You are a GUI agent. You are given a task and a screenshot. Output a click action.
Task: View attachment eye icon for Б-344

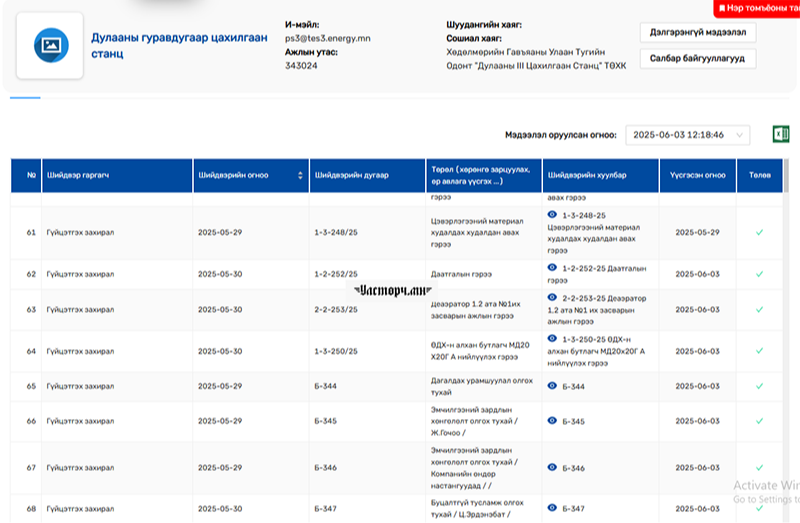coord(552,386)
